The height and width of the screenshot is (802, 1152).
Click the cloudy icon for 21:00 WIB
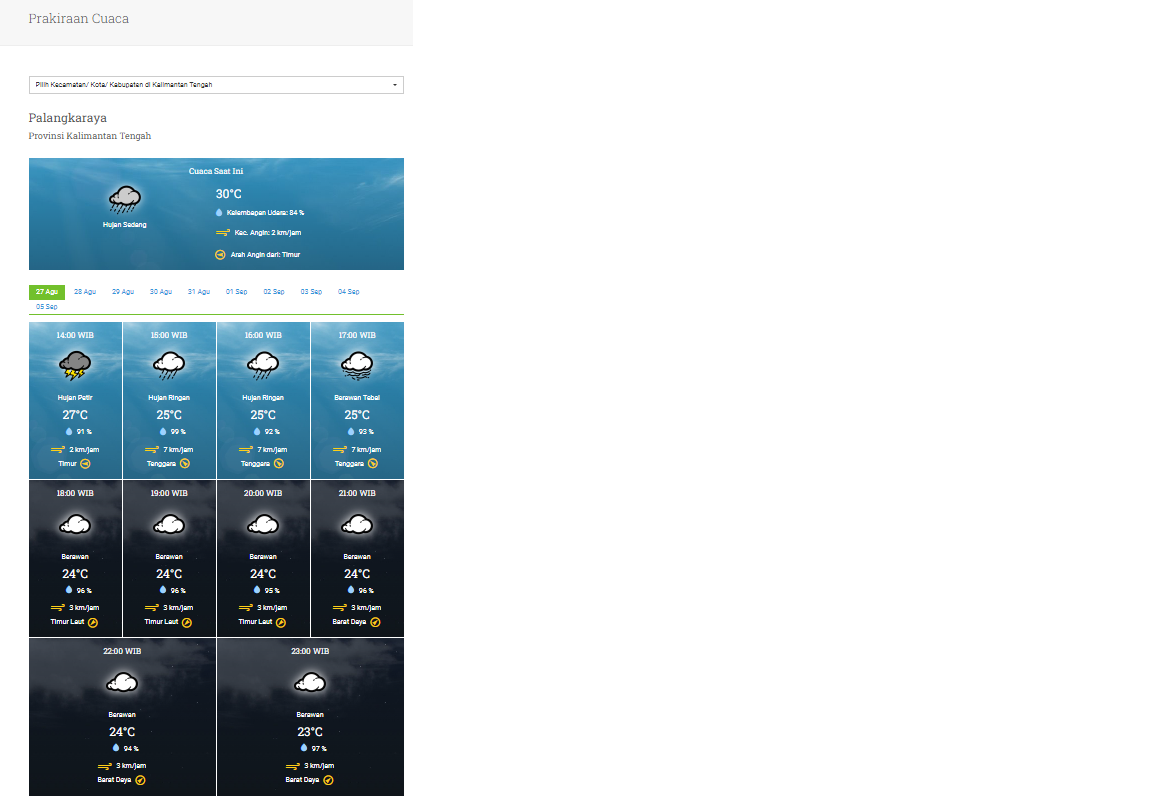coord(357,524)
